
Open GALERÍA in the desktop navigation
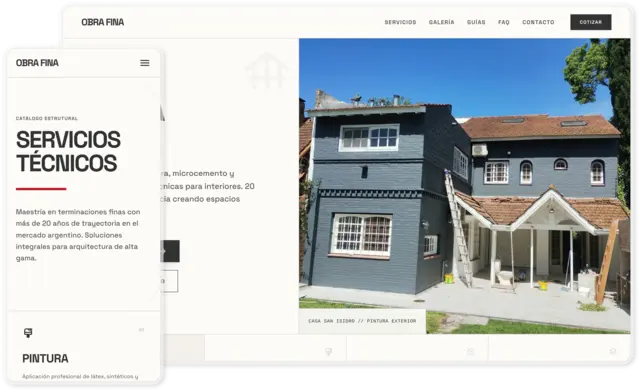441,22
